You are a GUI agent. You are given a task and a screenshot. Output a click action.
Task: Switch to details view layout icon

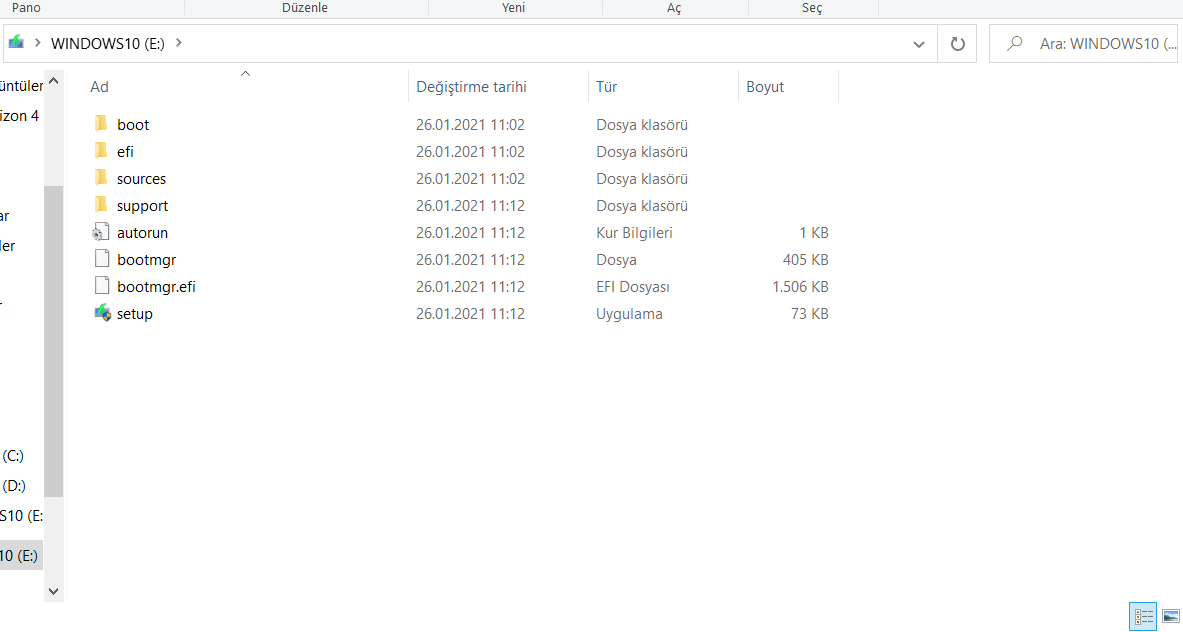coord(1143,617)
